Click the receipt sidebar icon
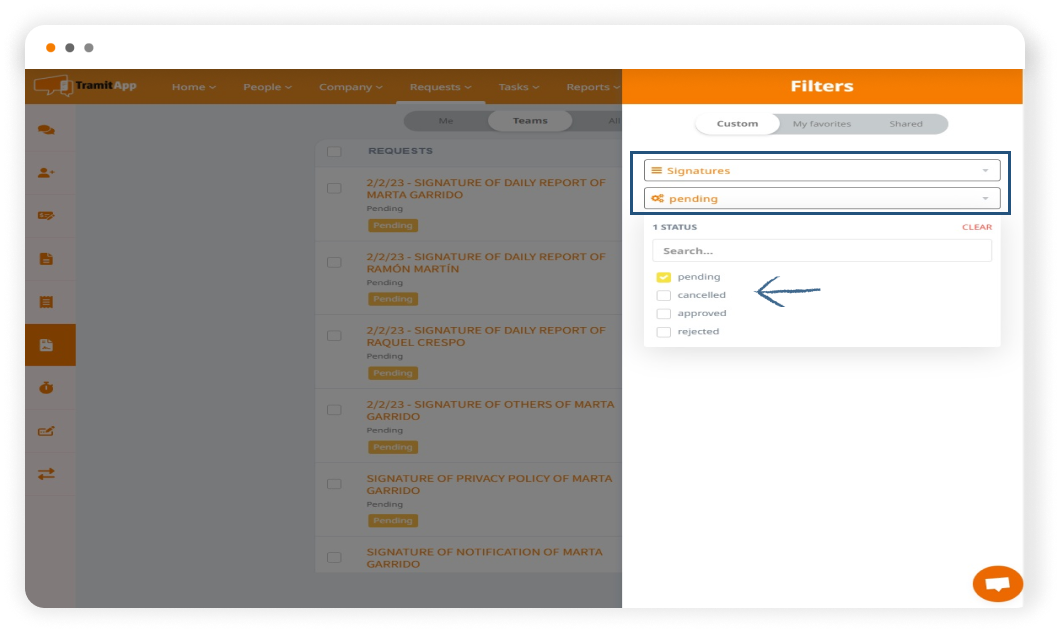 [46, 302]
